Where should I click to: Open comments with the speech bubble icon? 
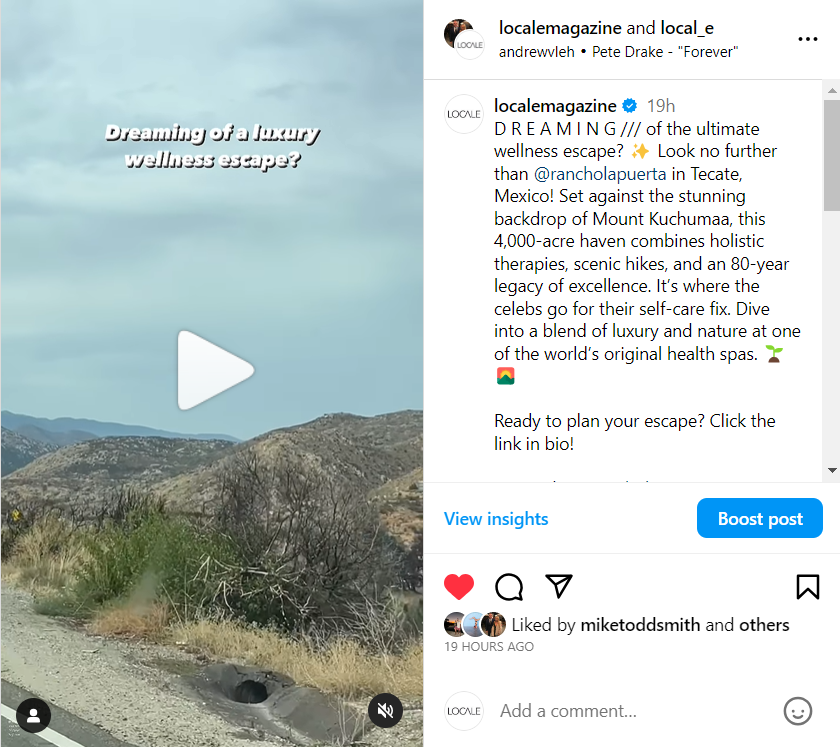pos(509,587)
